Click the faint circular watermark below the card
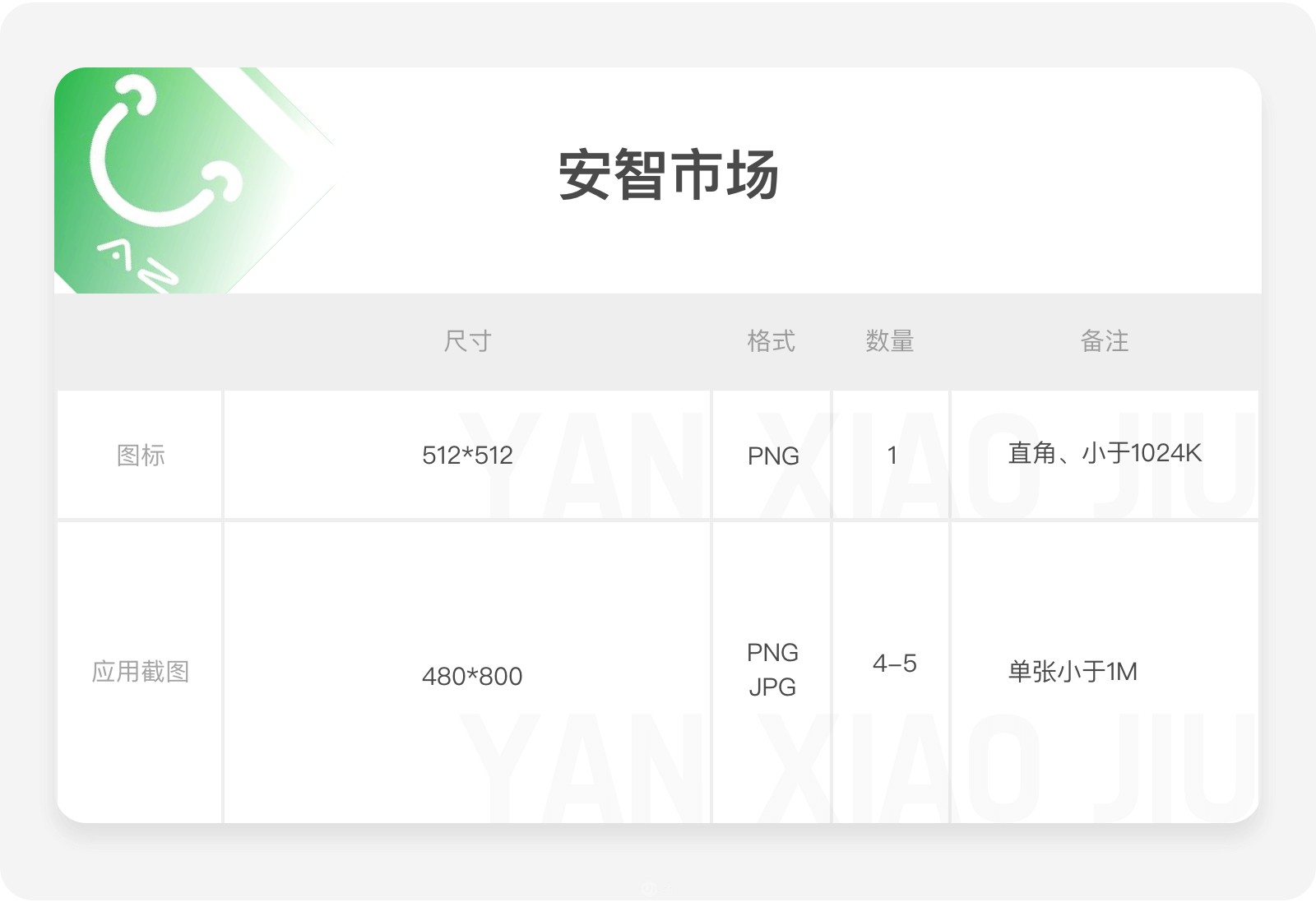The width and height of the screenshot is (1316, 902). coord(650,888)
